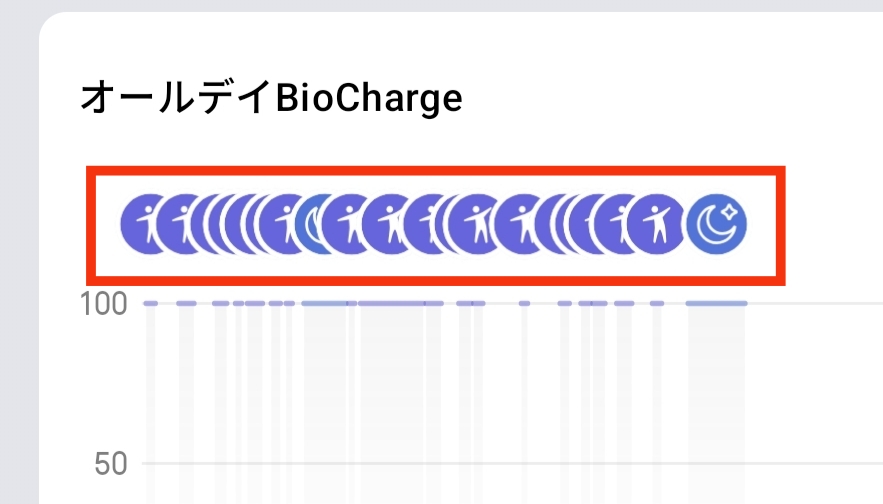Tap the isolated short segment in the timeline gap
This screenshot has width=883, height=504.
point(524,304)
